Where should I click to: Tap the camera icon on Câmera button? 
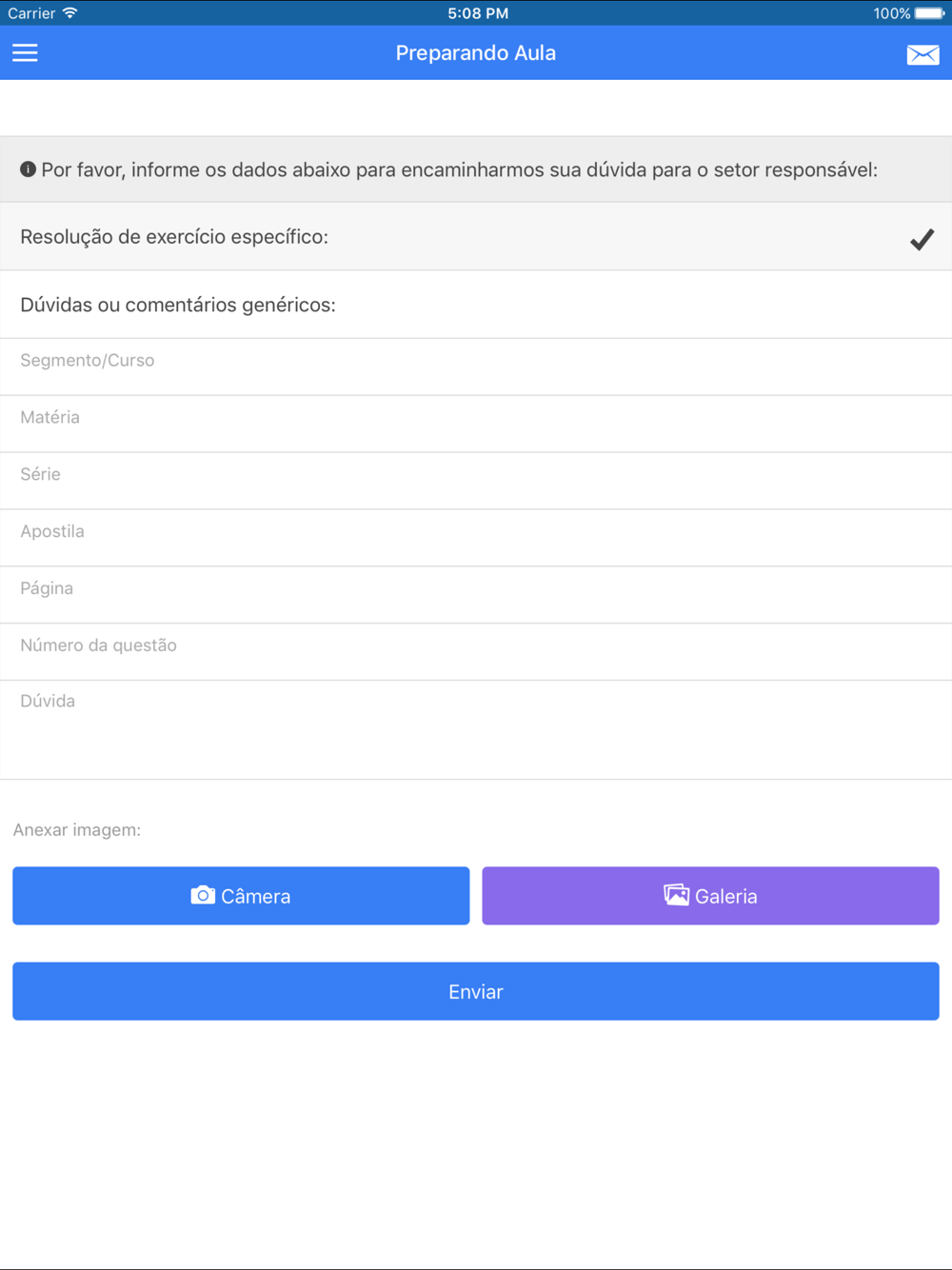coord(203,896)
